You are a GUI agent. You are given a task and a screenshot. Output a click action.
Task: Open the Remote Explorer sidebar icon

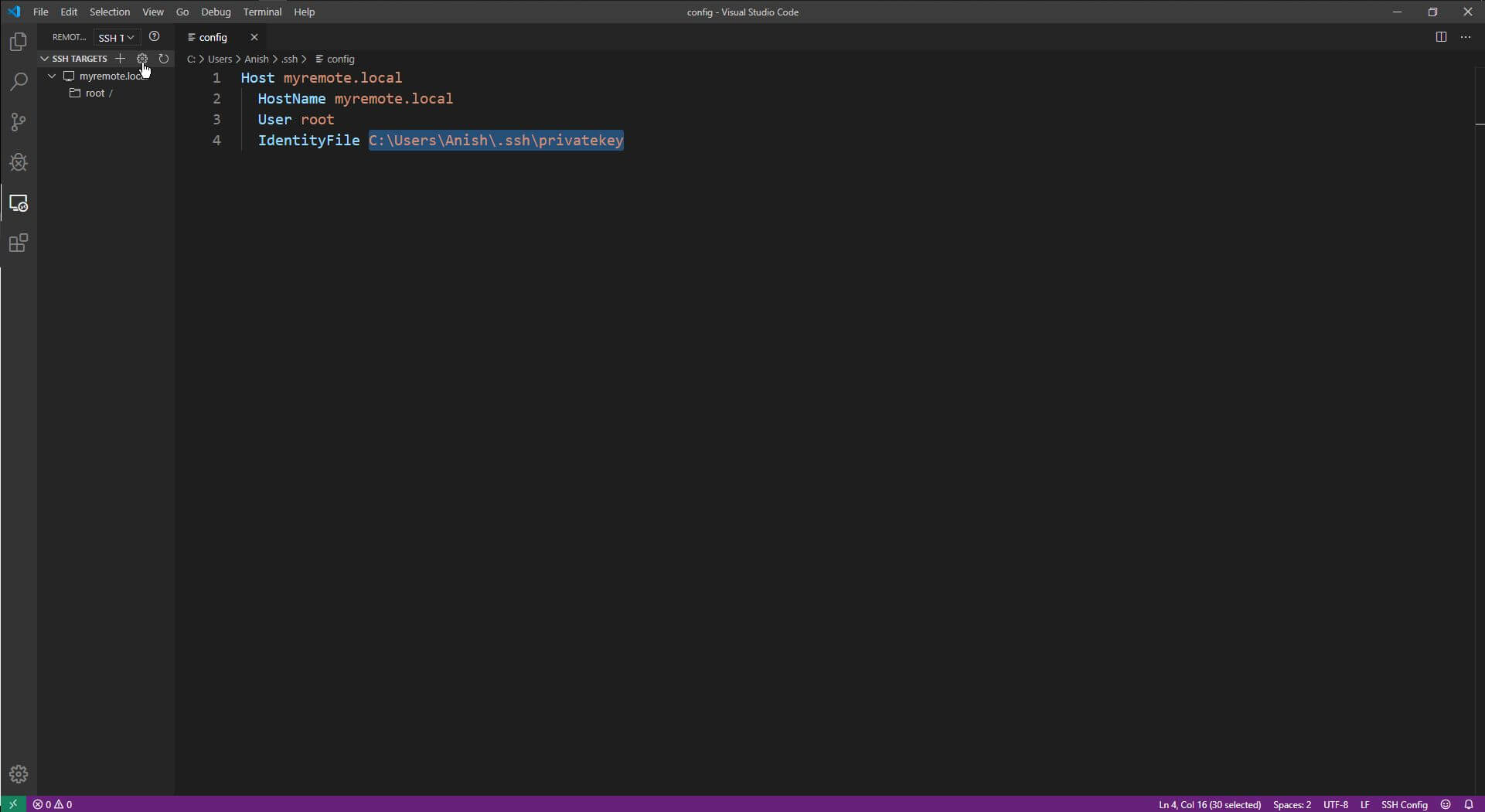18,203
